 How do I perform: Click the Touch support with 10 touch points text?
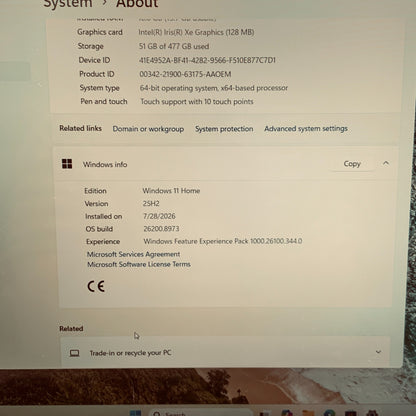pos(197,102)
